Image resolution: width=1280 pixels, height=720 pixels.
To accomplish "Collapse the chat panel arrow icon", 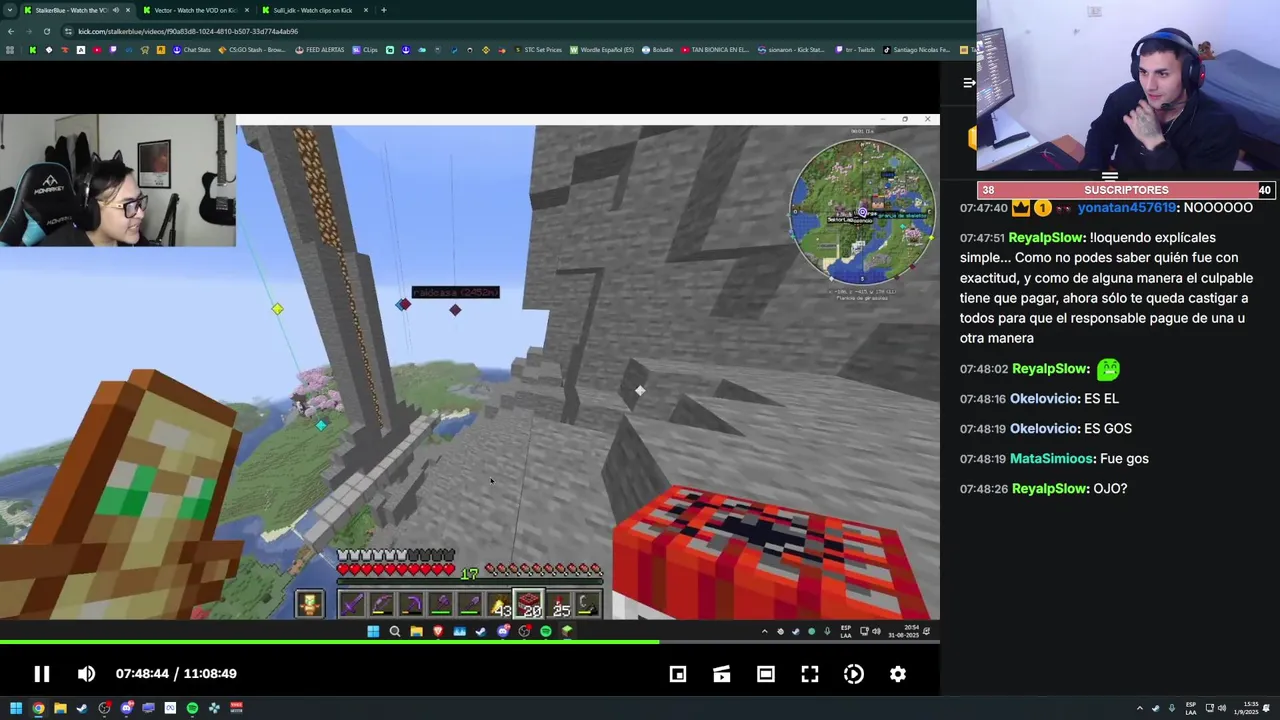I will (969, 83).
